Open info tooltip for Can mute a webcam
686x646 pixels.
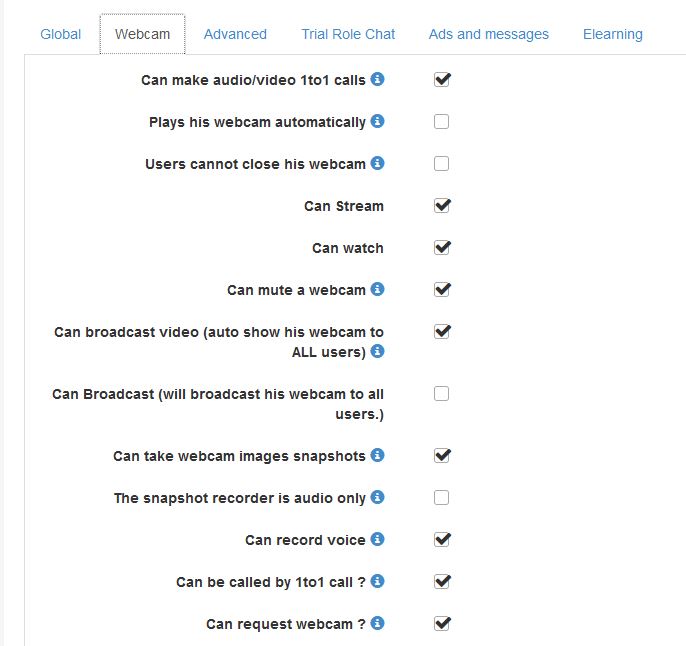click(377, 289)
